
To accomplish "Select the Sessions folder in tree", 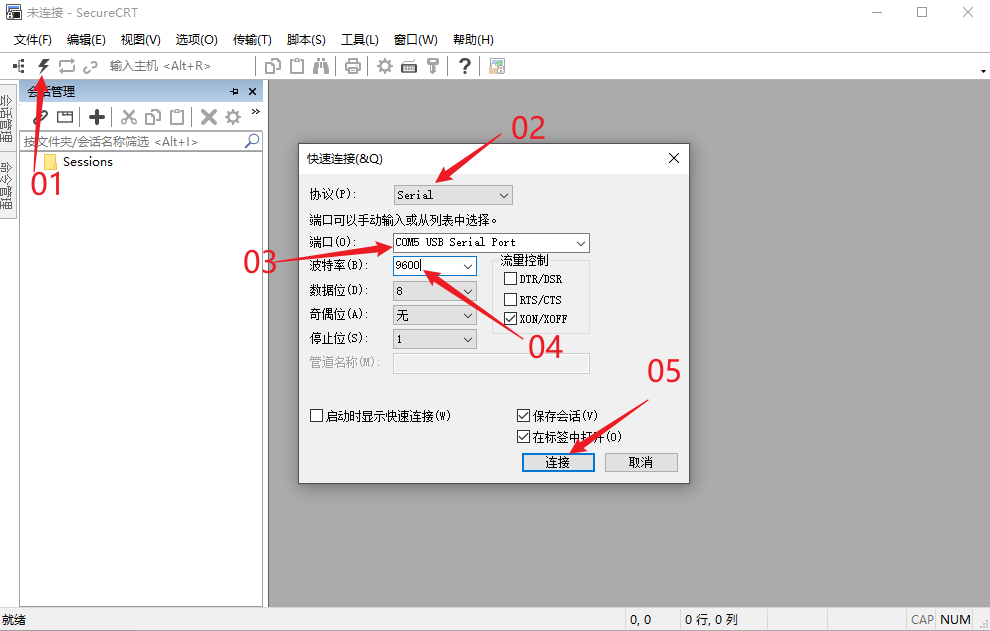I will [87, 162].
